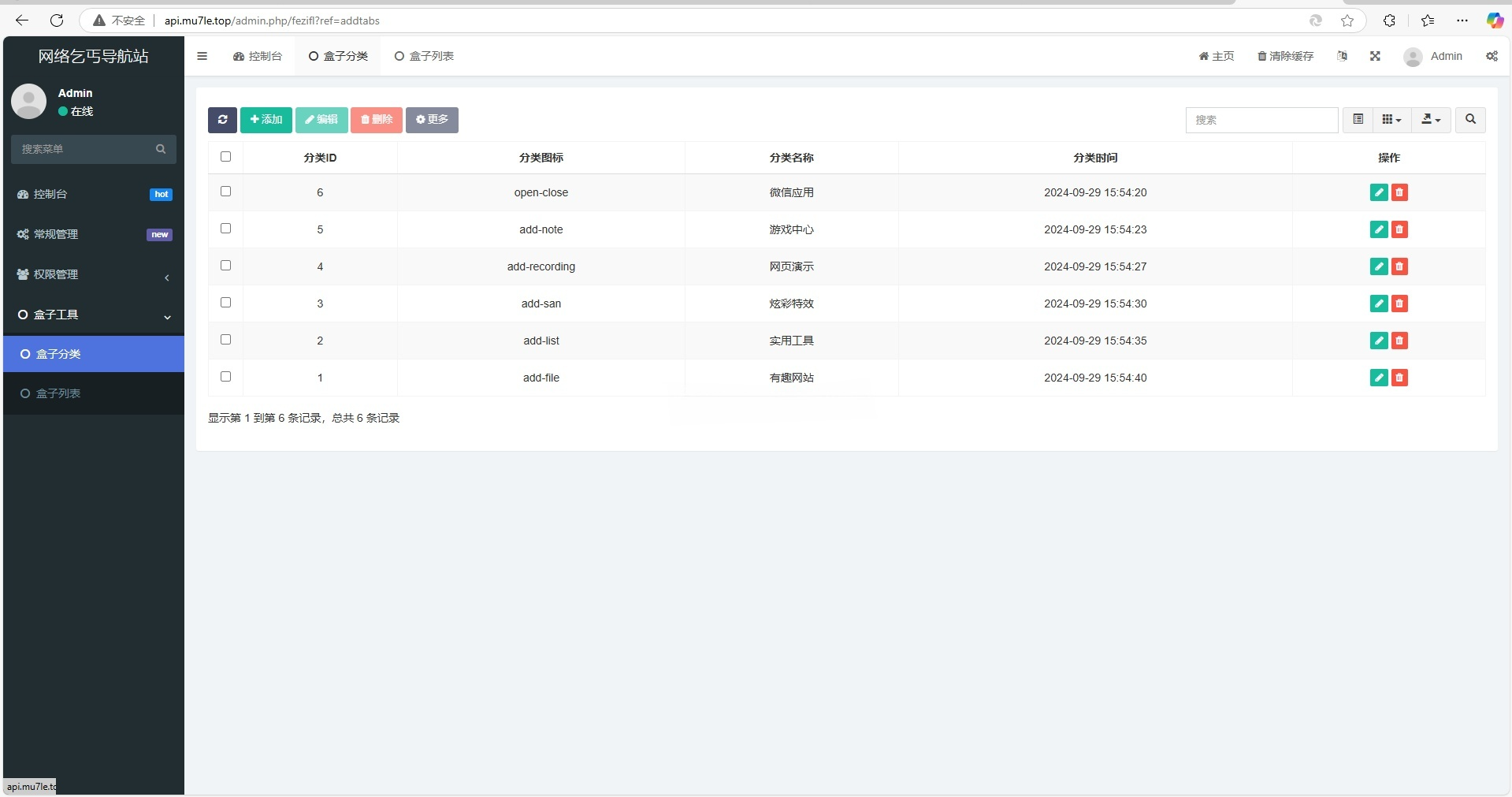
Task: Click the edit icon for add-file row
Action: pos(1378,378)
